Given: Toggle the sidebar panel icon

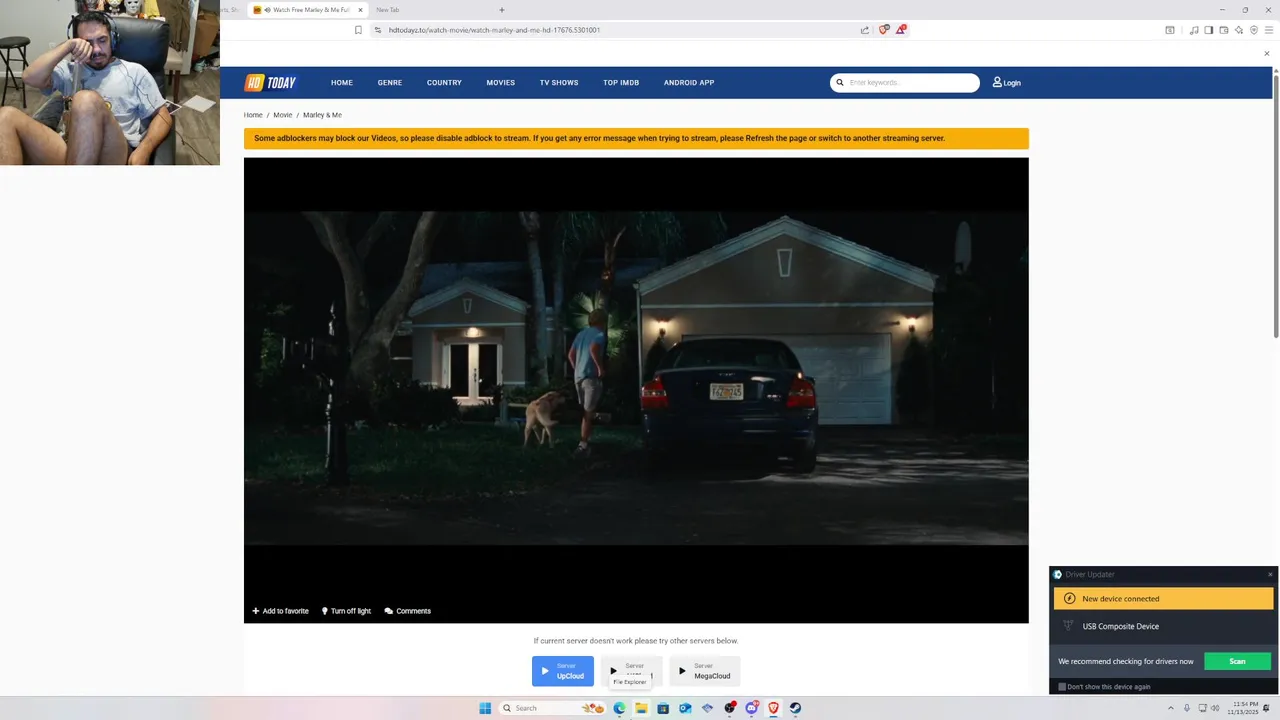Looking at the screenshot, I should 1209,30.
